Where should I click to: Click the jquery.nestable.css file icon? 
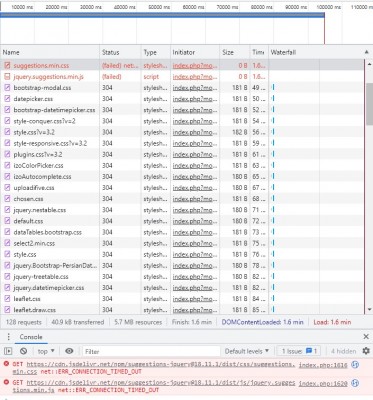click(7, 210)
